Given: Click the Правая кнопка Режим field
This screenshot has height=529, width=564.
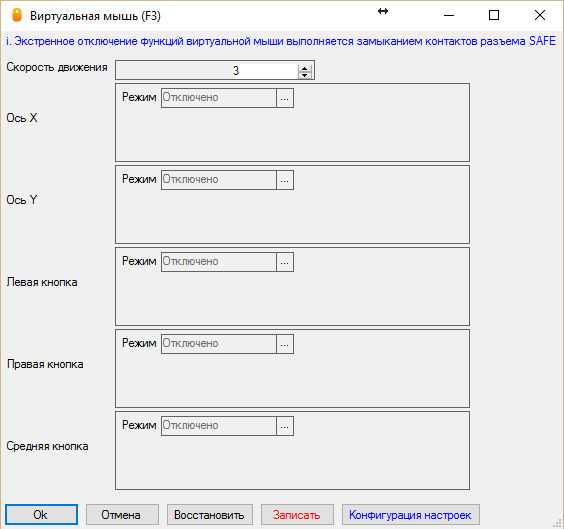Looking at the screenshot, I should pos(219,344).
